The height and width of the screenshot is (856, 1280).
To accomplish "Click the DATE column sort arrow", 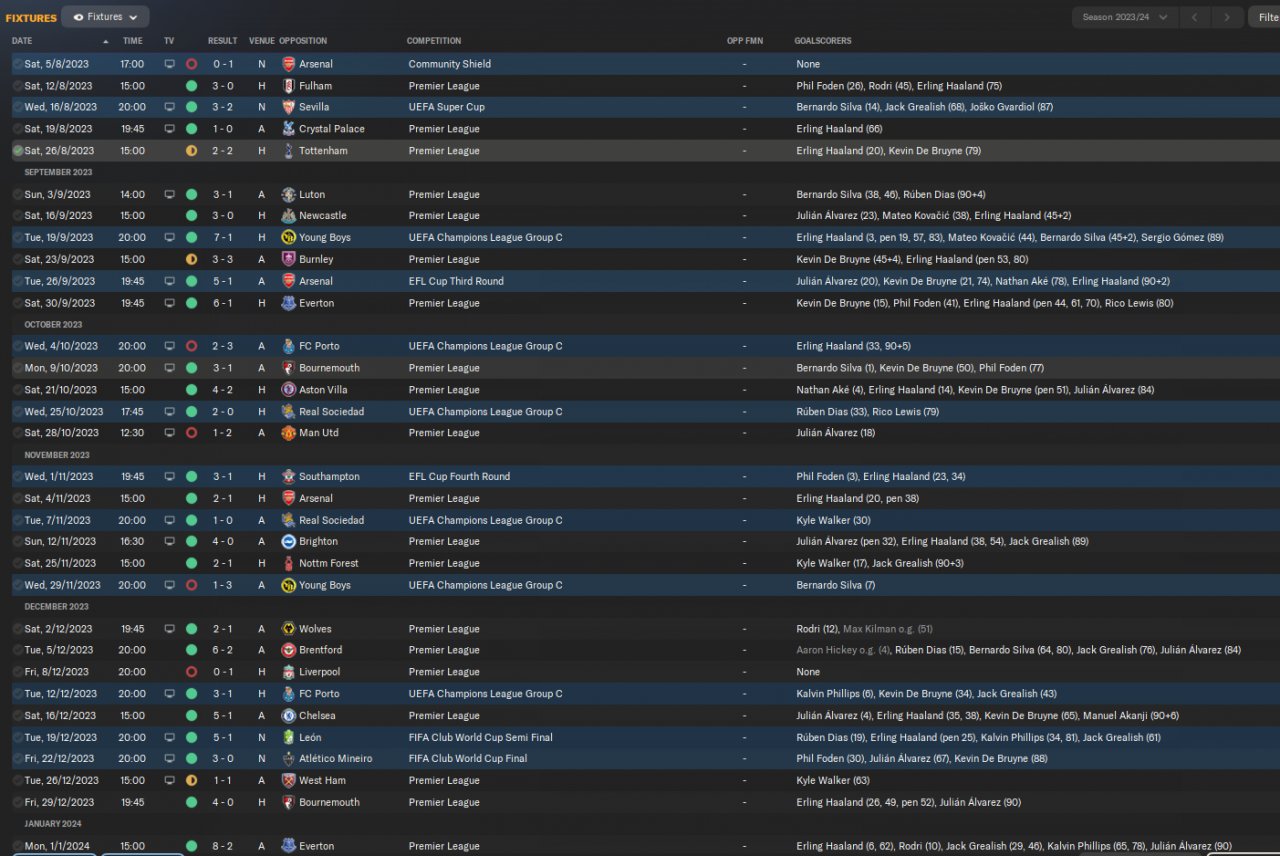I will [106, 41].
